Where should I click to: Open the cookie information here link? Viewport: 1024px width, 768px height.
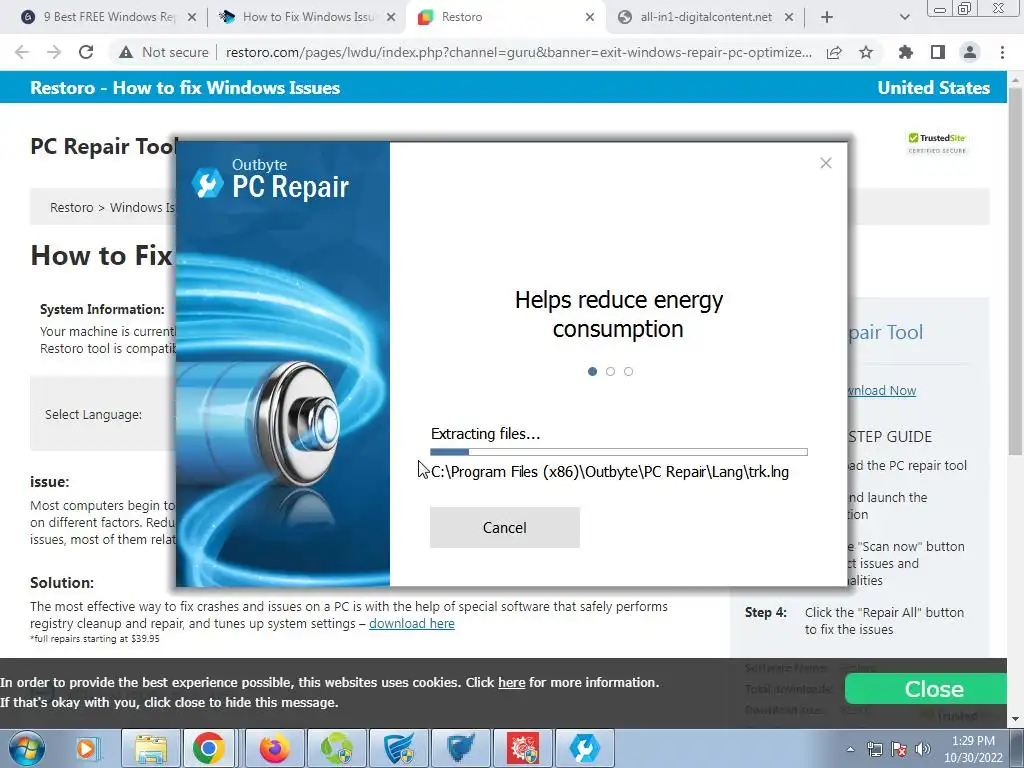pos(511,682)
